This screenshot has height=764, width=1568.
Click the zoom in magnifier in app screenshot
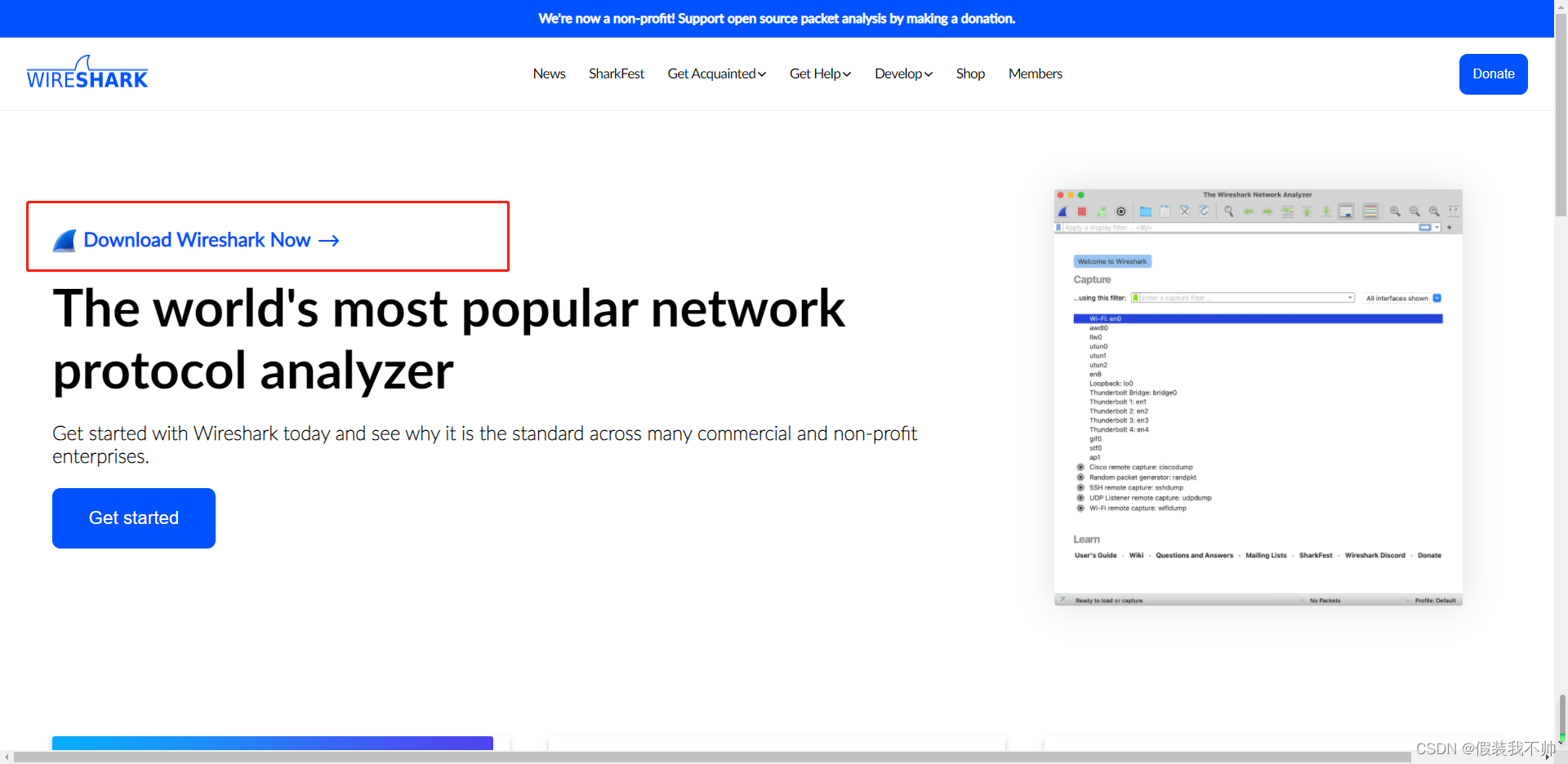[x=1395, y=211]
